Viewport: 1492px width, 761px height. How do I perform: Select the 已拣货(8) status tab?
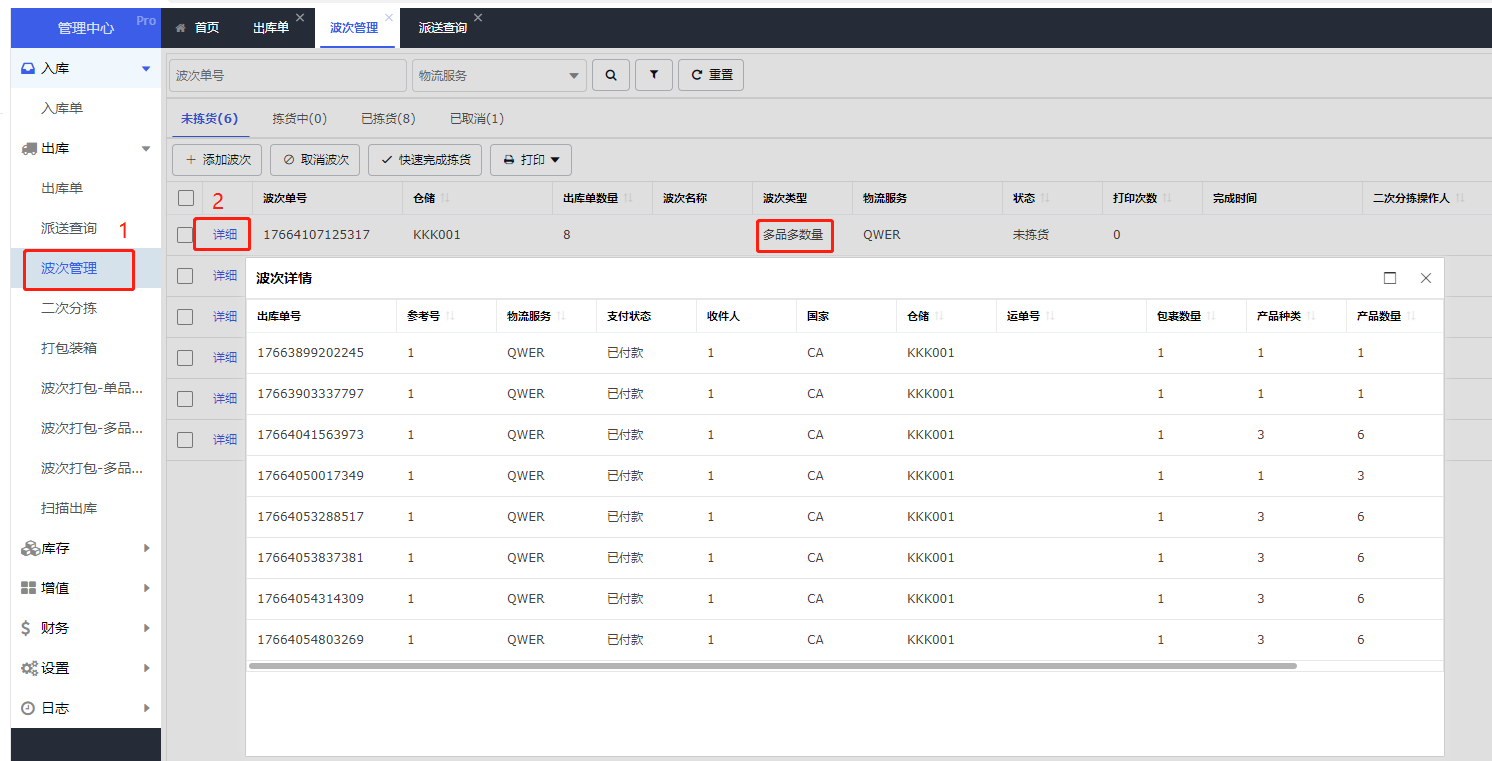pyautogui.click(x=388, y=119)
